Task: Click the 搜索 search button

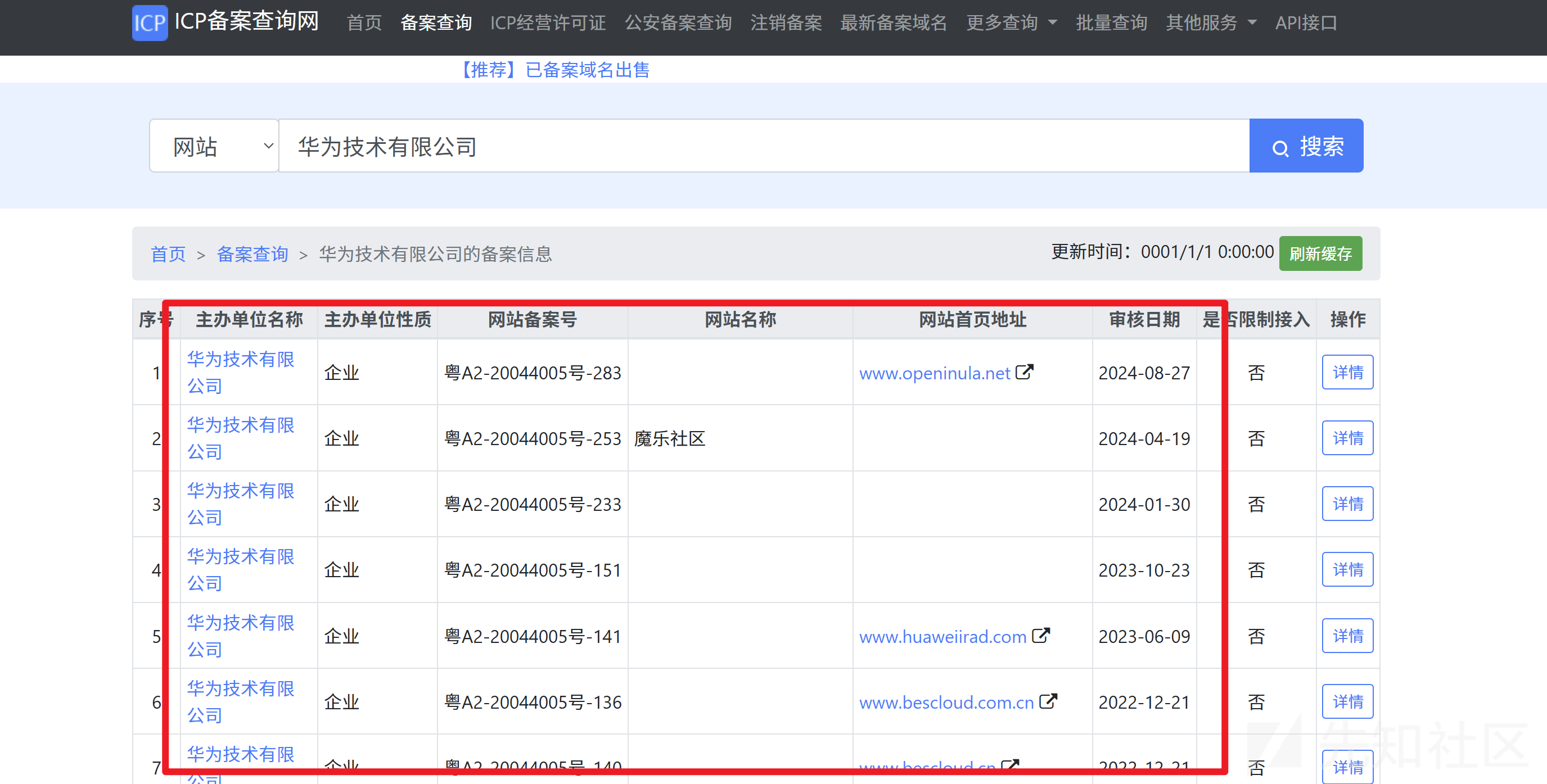Action: tap(1307, 145)
